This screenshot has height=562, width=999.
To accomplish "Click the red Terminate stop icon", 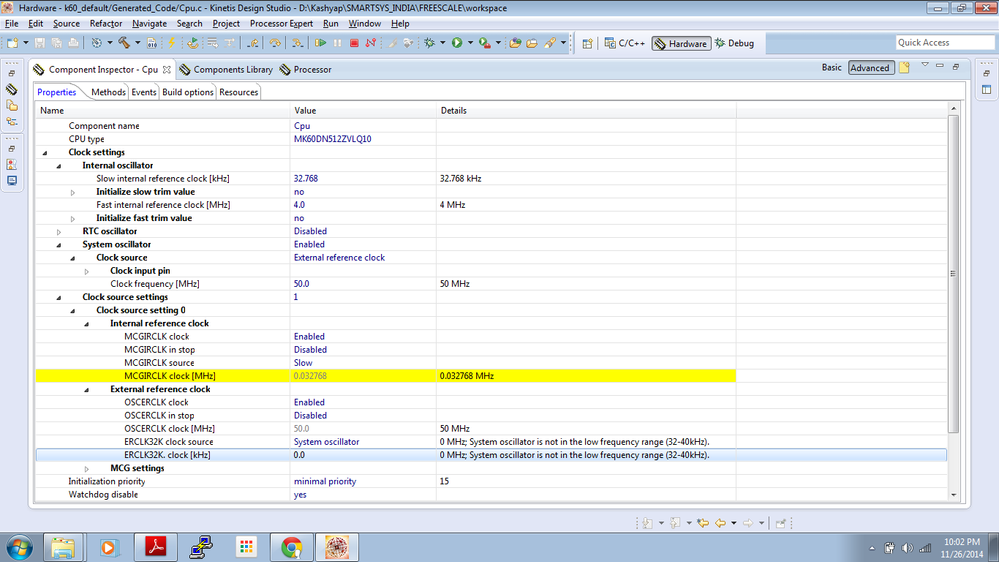I will (x=354, y=43).
